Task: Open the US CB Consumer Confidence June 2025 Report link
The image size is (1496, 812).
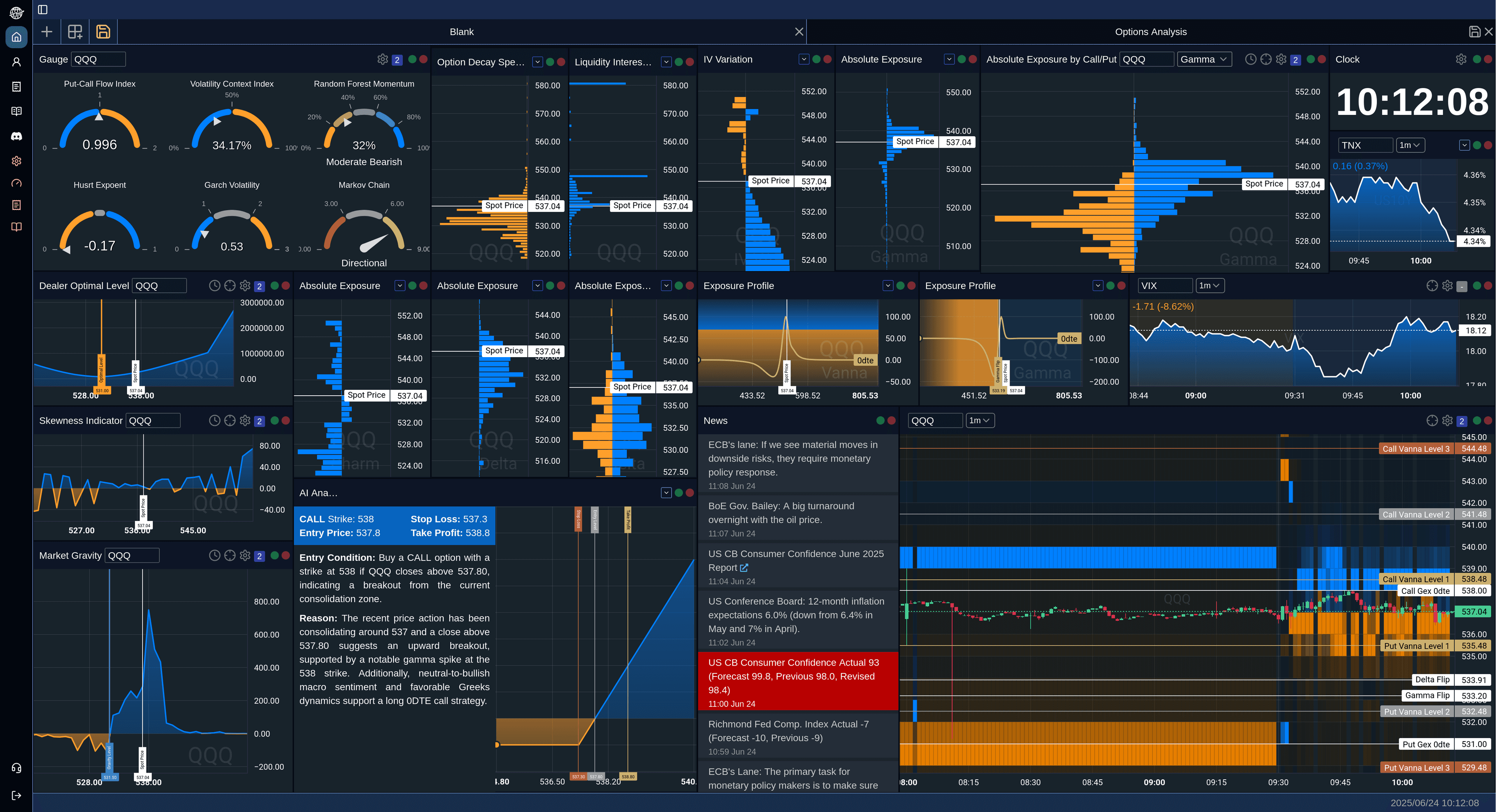Action: pyautogui.click(x=745, y=568)
